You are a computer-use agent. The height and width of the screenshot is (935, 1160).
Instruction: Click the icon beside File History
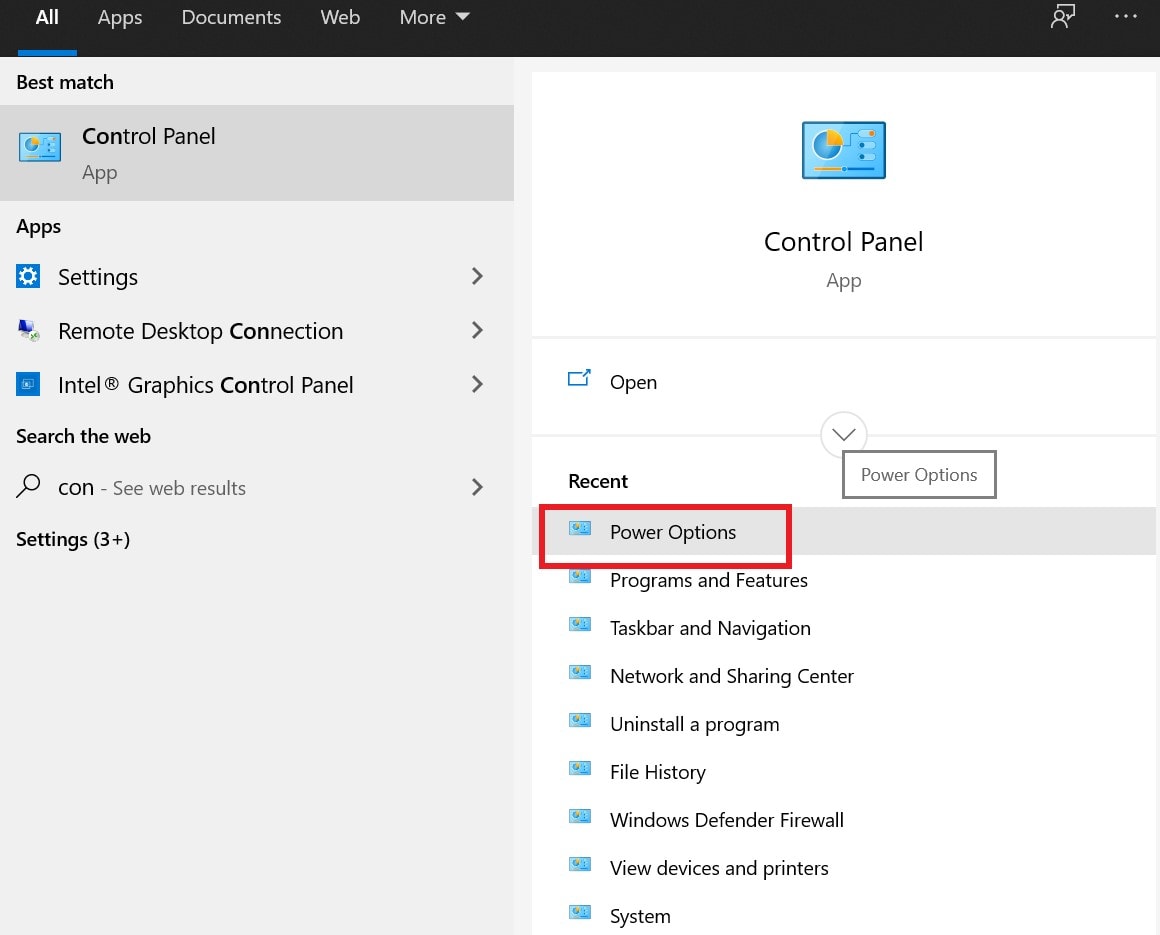pyautogui.click(x=579, y=769)
